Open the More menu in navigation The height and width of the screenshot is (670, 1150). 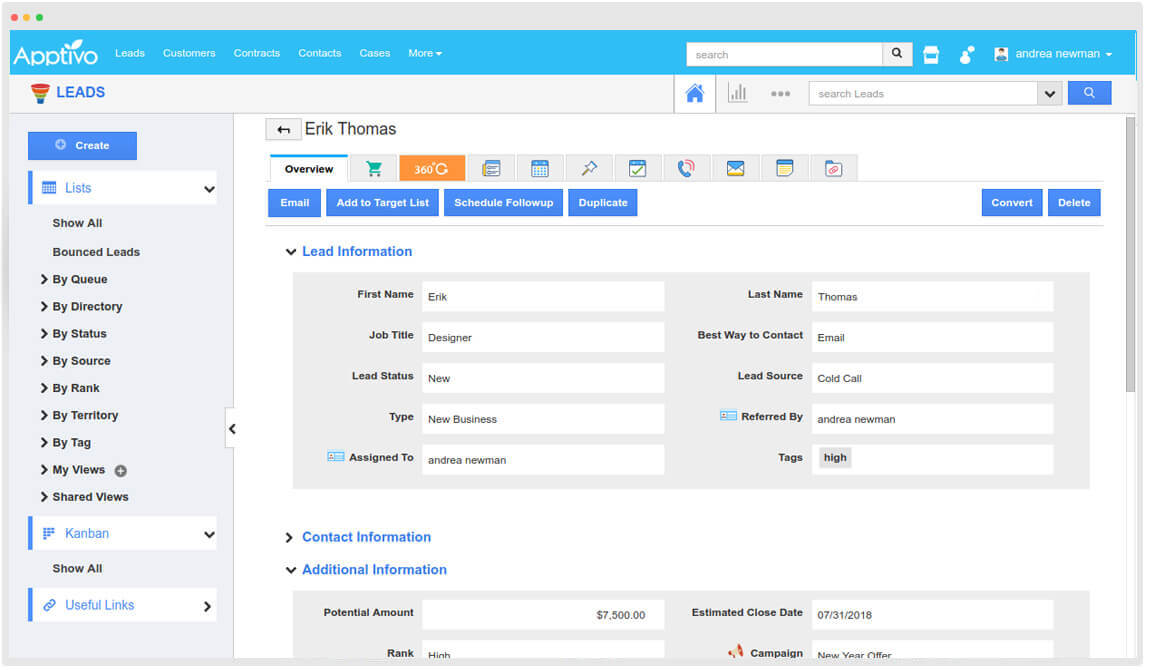424,54
